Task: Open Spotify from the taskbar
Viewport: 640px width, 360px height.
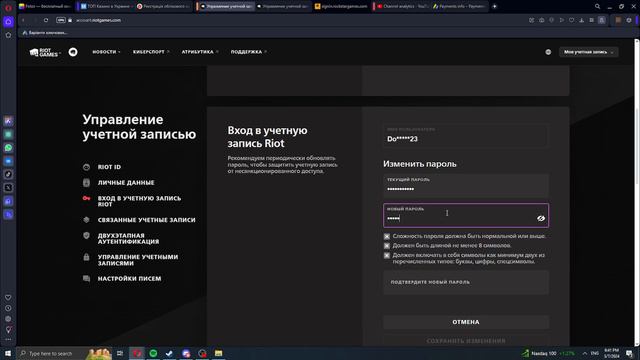Action: pos(153,353)
